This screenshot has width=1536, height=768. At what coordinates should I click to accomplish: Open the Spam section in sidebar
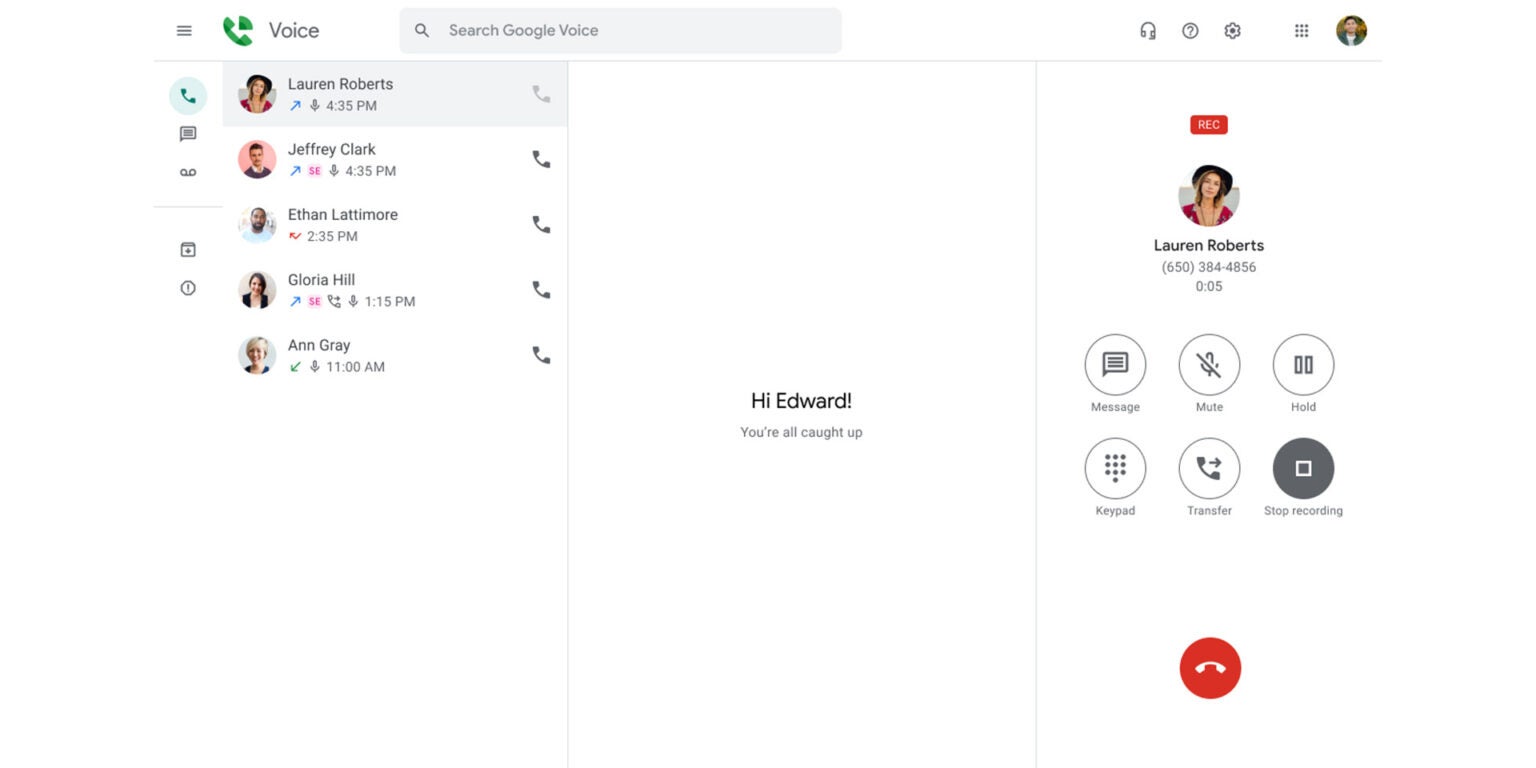(188, 288)
